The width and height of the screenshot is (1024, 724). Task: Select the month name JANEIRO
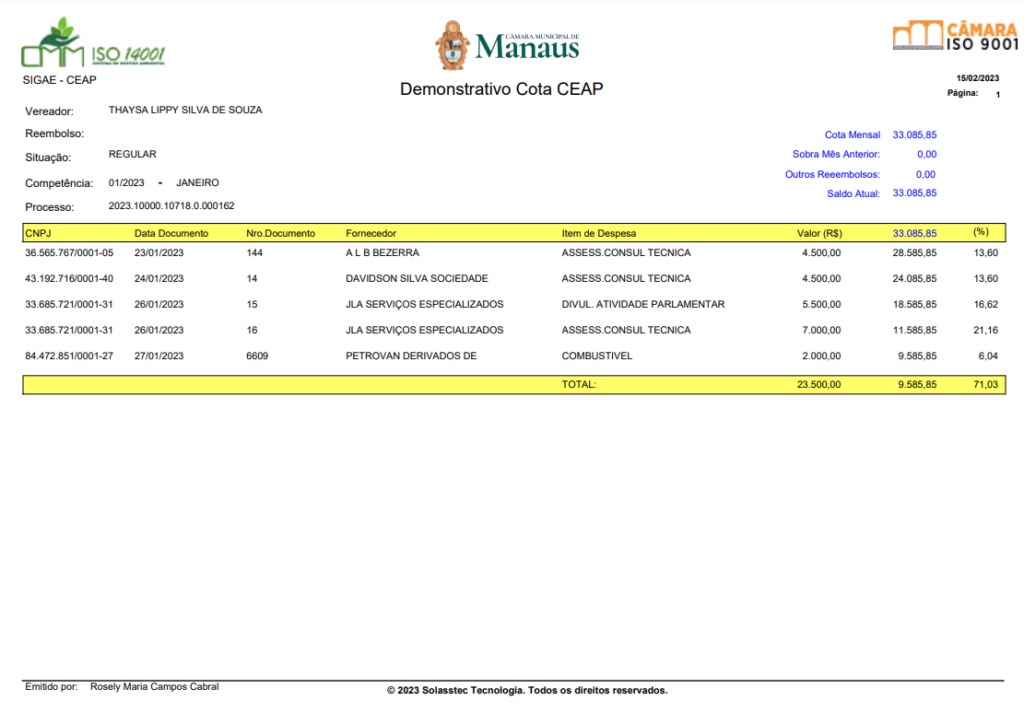198,183
